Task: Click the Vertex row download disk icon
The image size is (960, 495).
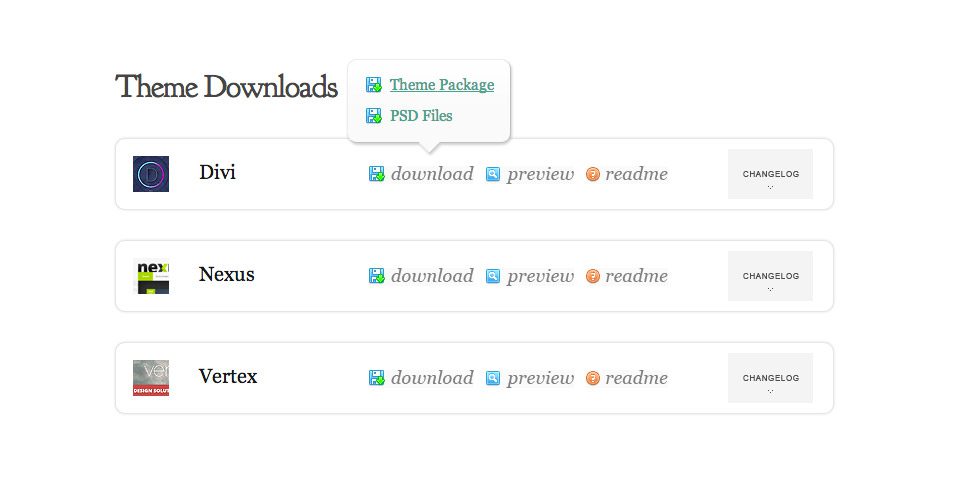Action: [377, 378]
